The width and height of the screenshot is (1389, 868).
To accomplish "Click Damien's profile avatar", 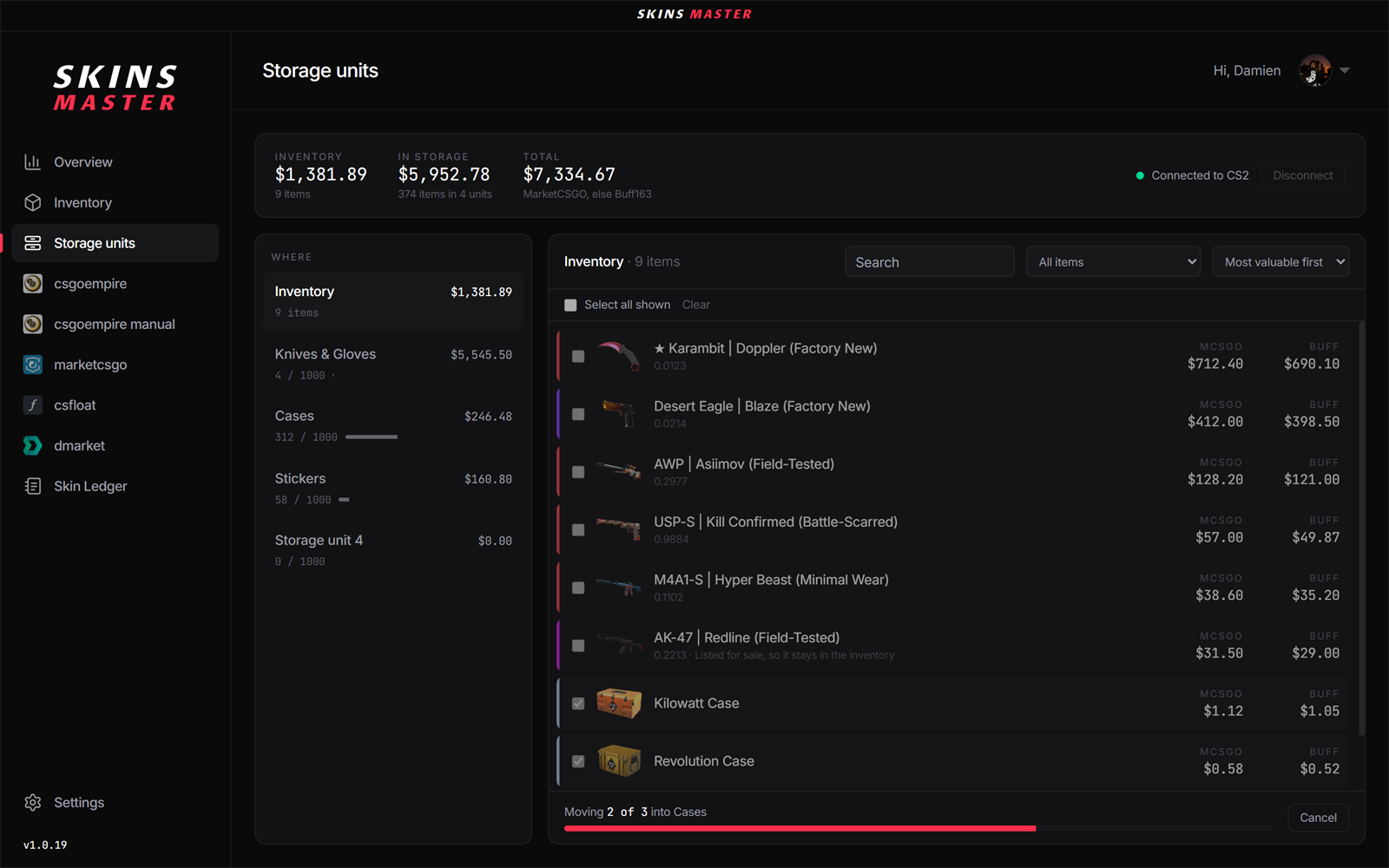I will pos(1315,70).
